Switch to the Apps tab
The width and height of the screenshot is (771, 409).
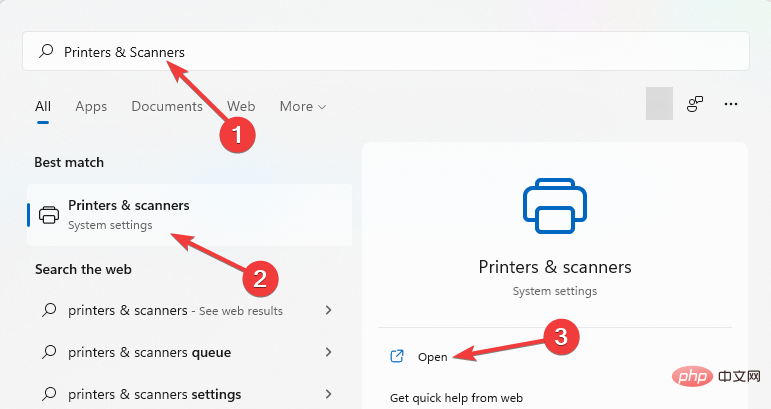[91, 106]
